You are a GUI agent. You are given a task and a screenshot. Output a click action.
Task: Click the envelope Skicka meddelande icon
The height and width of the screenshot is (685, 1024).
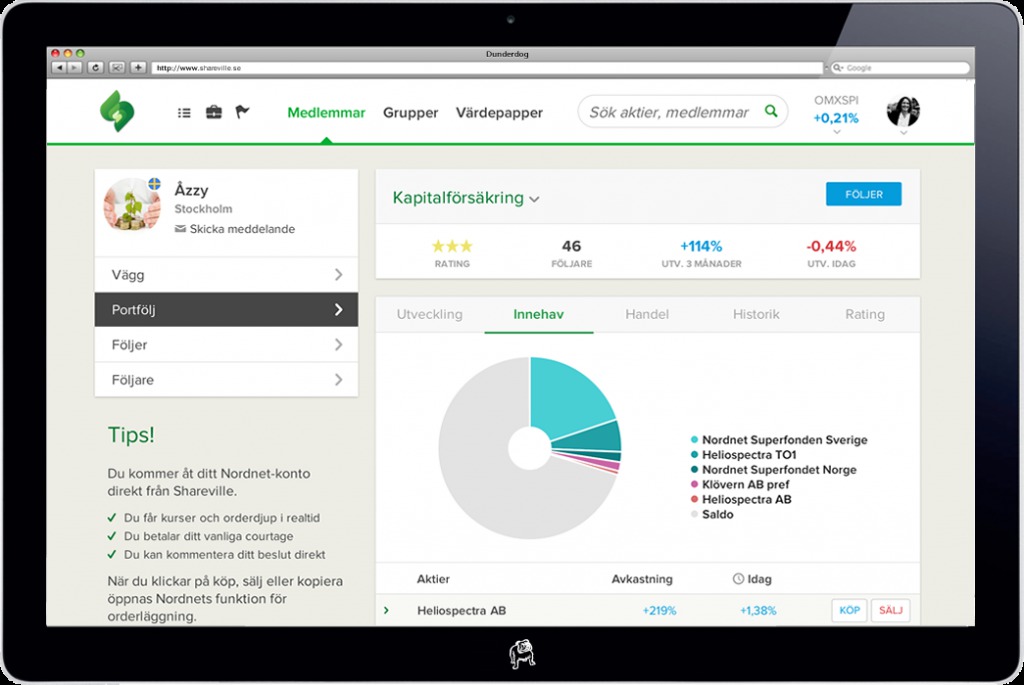180,229
